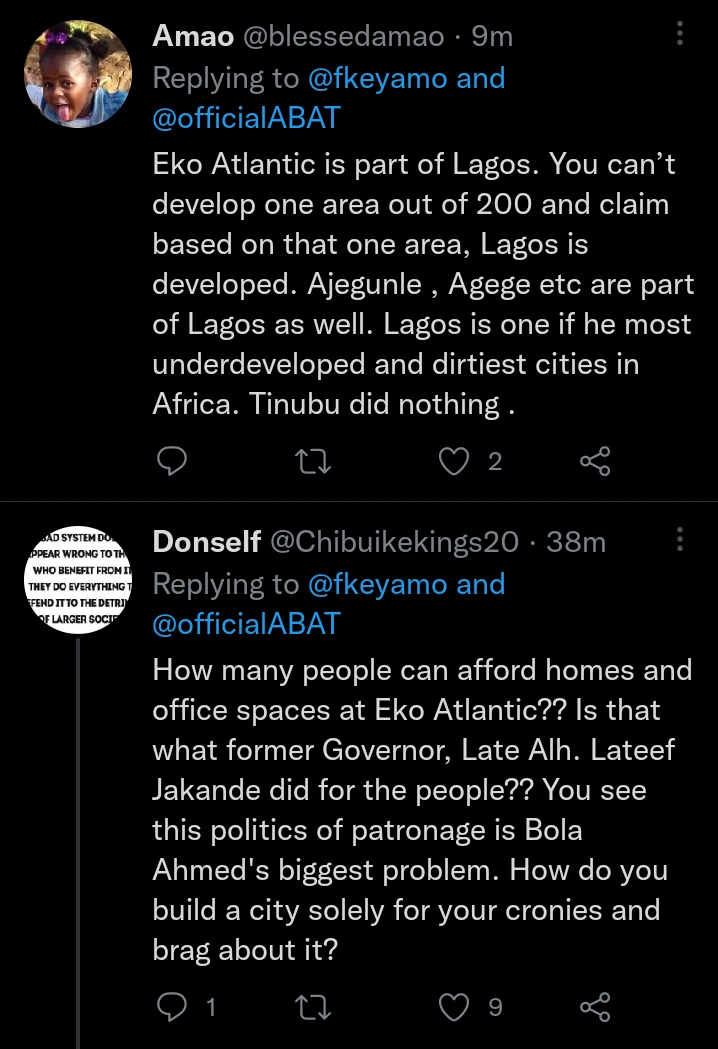718x1049 pixels.
Task: Open more options on Donself's tweet
Action: click(x=680, y=541)
